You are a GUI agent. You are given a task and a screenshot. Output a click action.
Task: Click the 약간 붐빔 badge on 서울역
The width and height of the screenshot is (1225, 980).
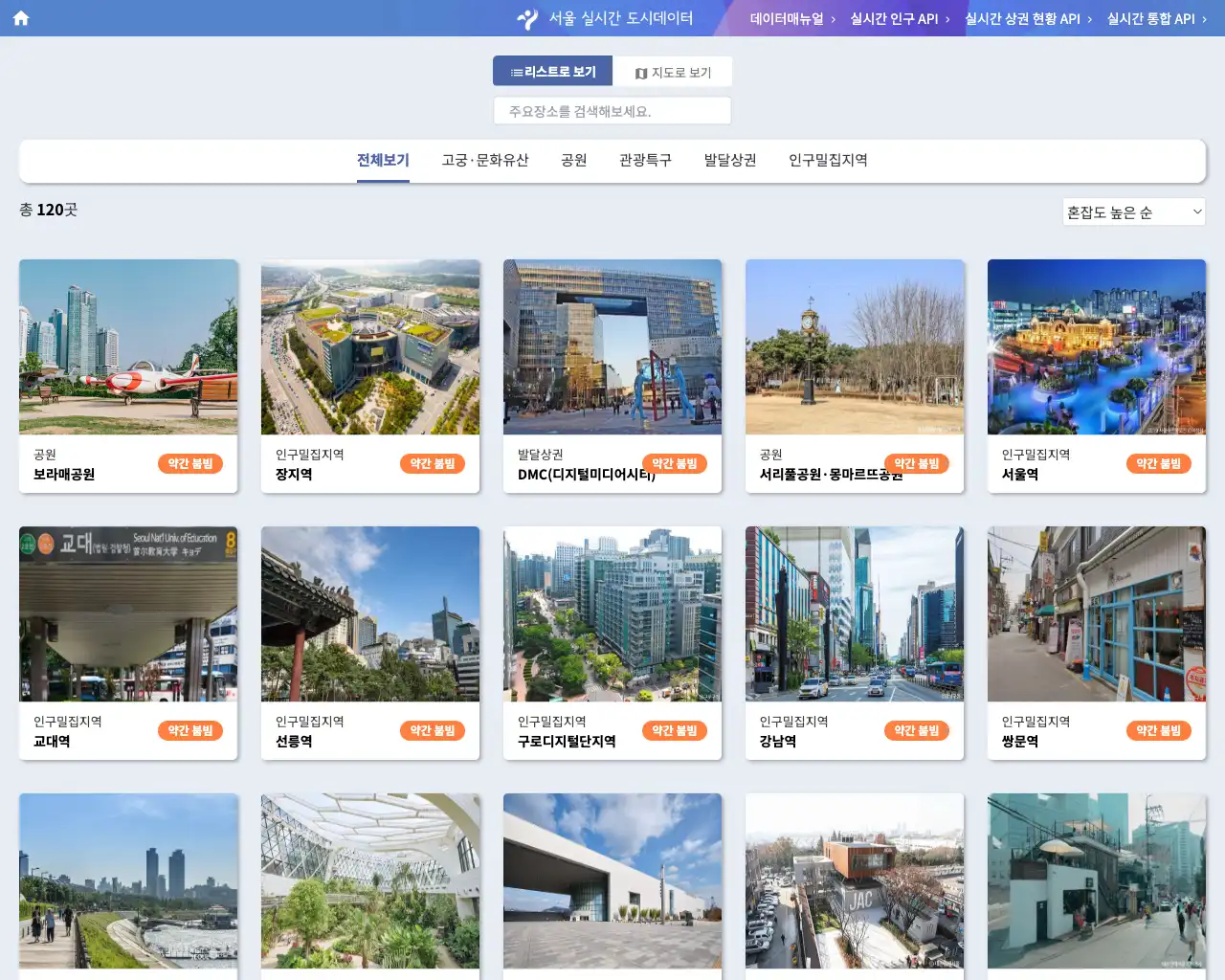pos(1158,464)
